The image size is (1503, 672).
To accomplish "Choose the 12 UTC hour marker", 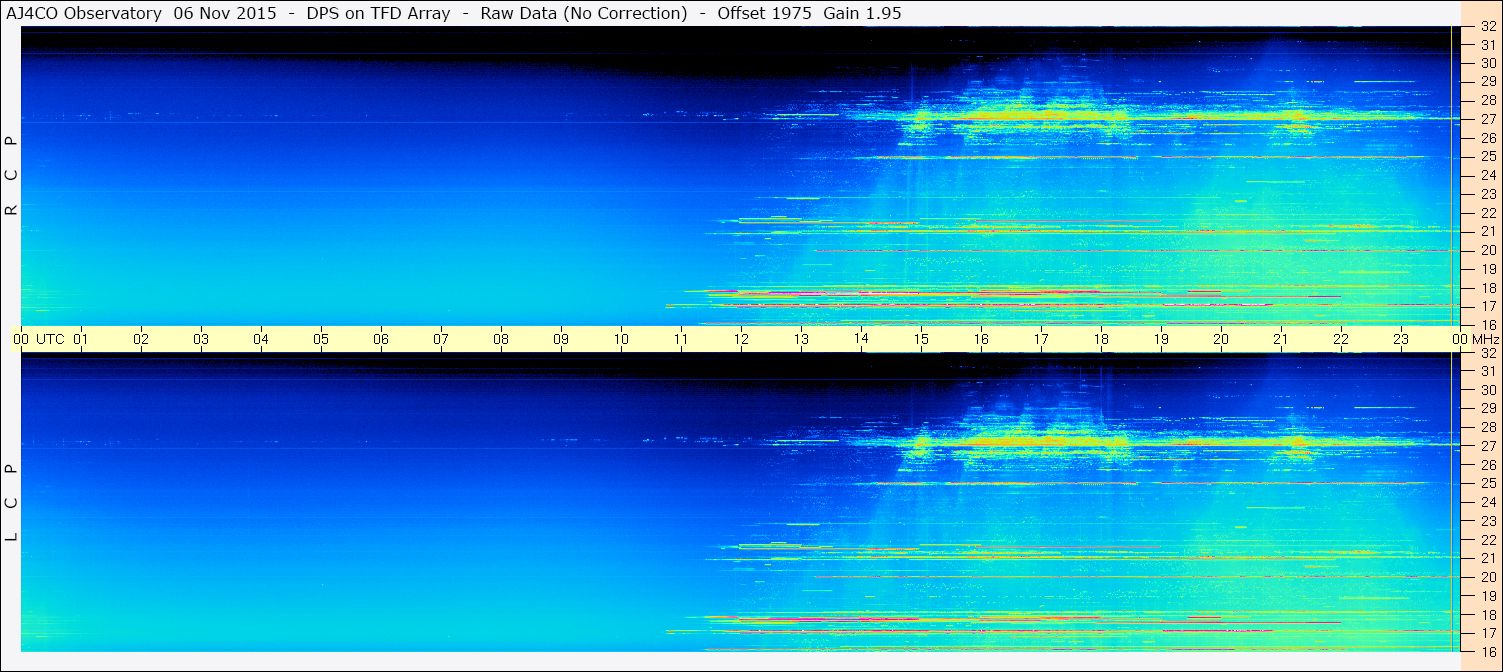I will tap(741, 339).
